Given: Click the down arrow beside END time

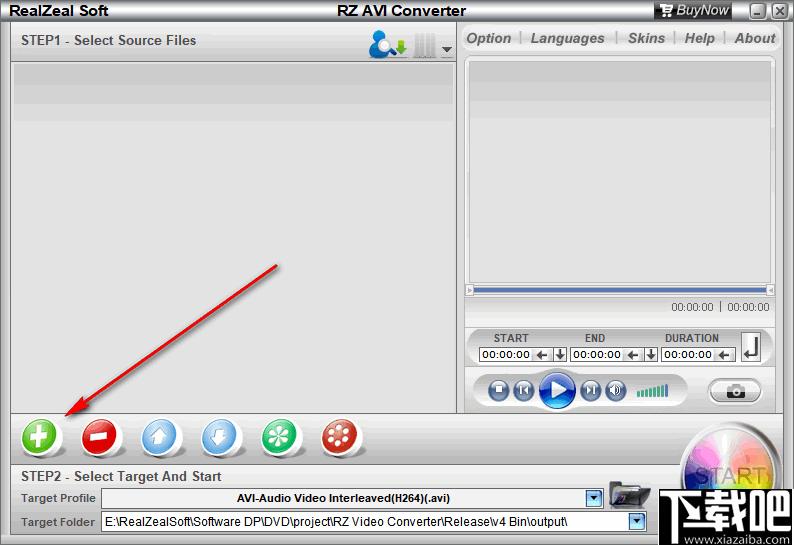Looking at the screenshot, I should pyautogui.click(x=651, y=355).
